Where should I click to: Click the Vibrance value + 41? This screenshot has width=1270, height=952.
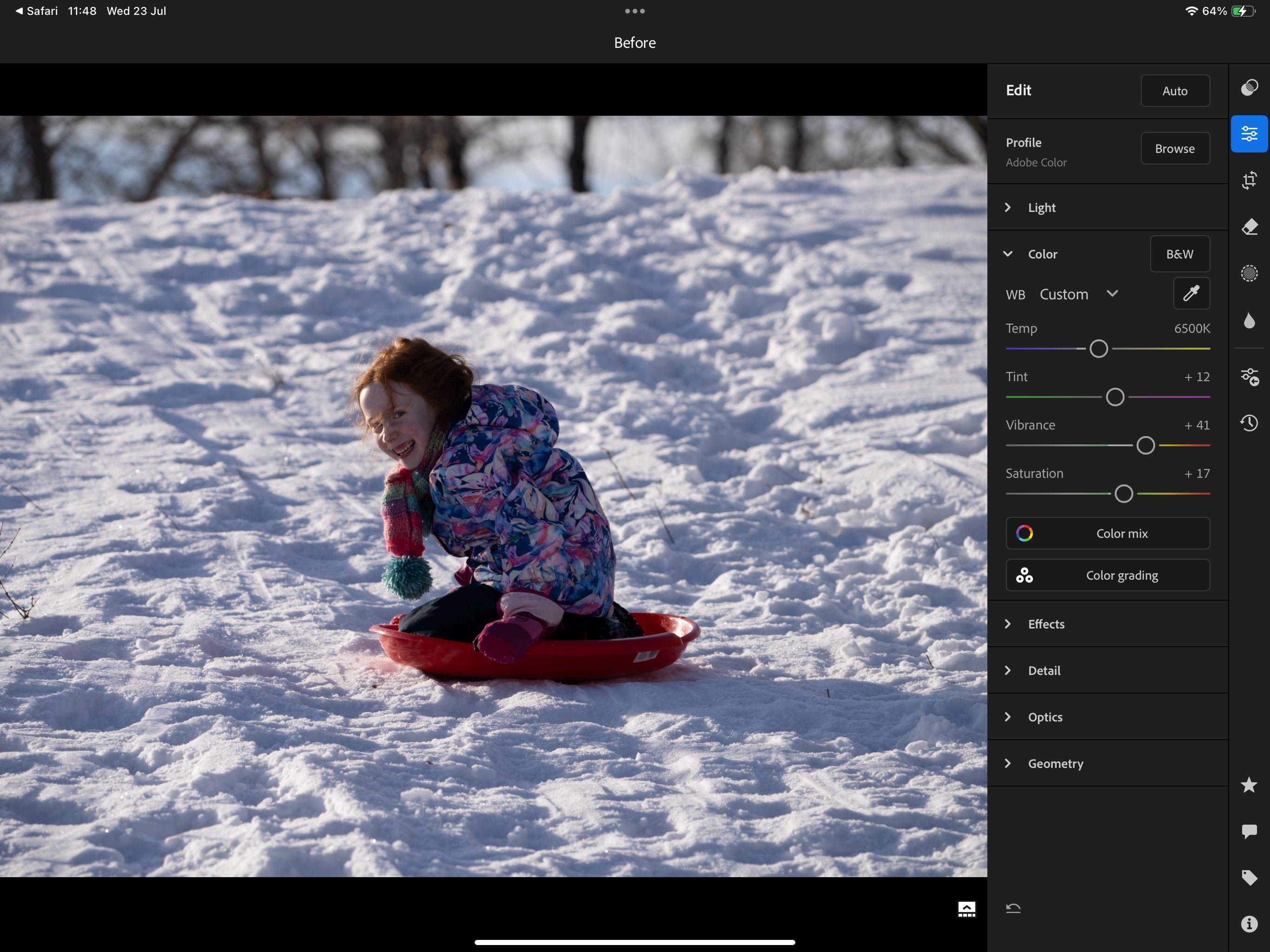[1197, 425]
